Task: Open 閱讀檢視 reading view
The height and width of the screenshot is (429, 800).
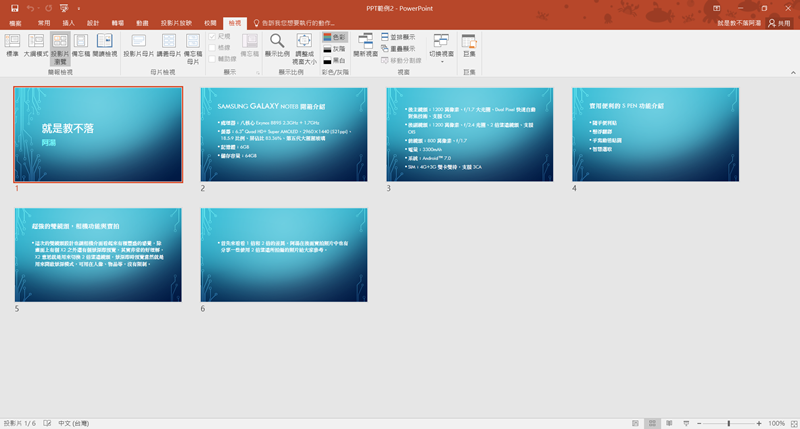Action: coord(105,45)
